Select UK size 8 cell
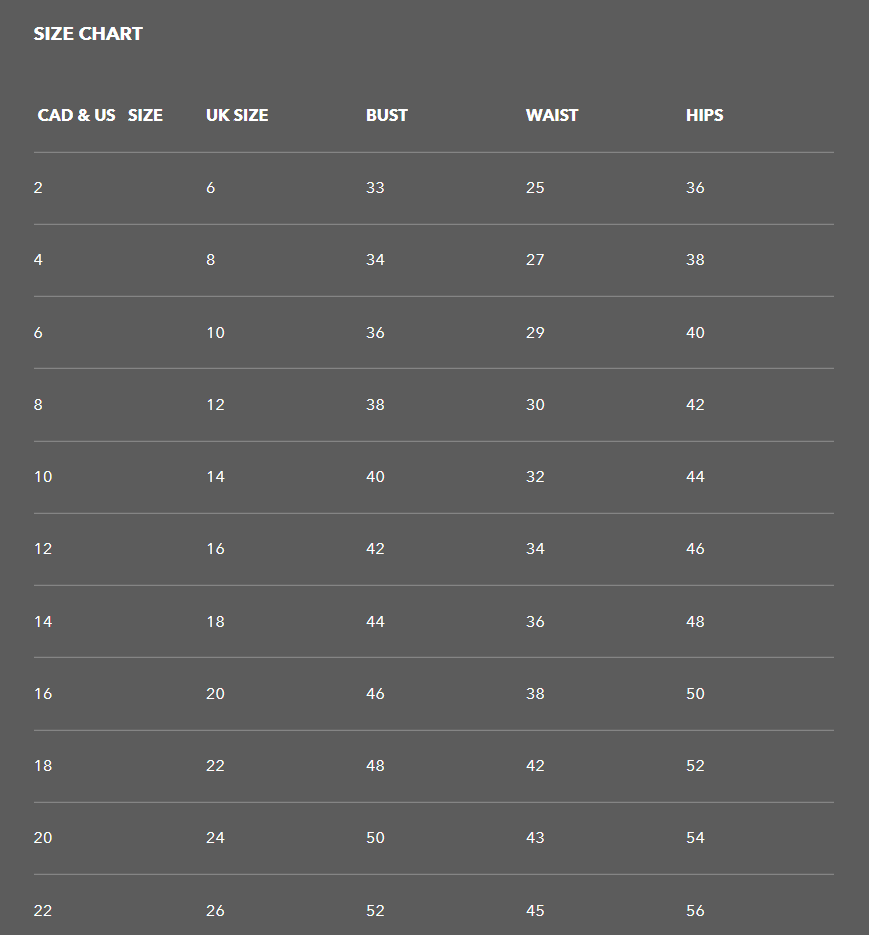The image size is (869, 935). [x=211, y=260]
